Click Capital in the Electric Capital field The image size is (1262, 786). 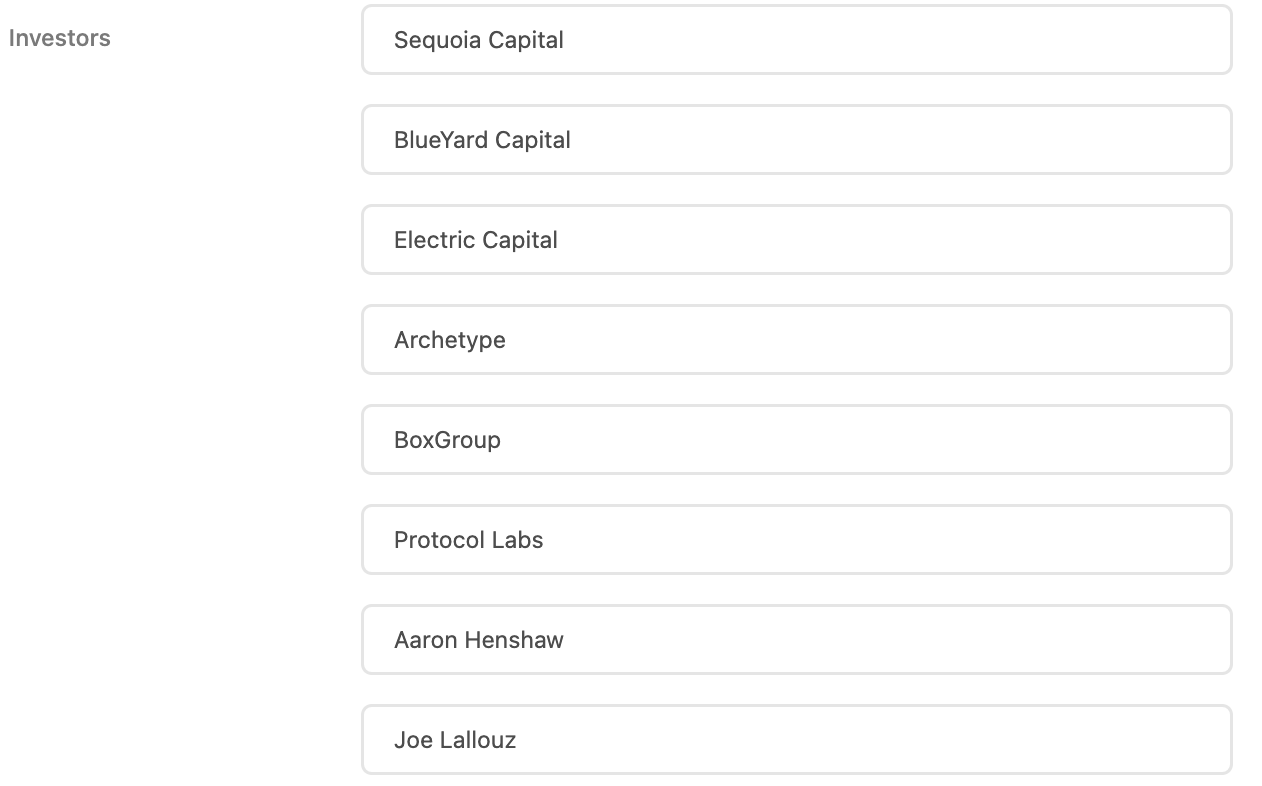click(x=520, y=240)
